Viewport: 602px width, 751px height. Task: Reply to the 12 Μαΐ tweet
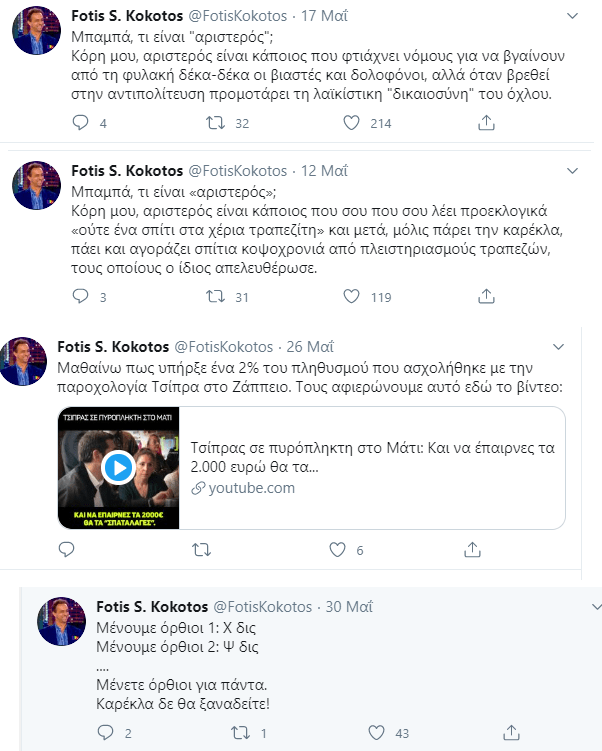pos(82,297)
